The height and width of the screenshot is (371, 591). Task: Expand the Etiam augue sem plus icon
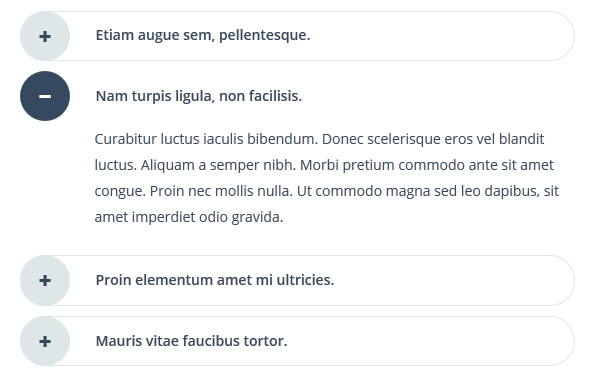click(x=45, y=36)
